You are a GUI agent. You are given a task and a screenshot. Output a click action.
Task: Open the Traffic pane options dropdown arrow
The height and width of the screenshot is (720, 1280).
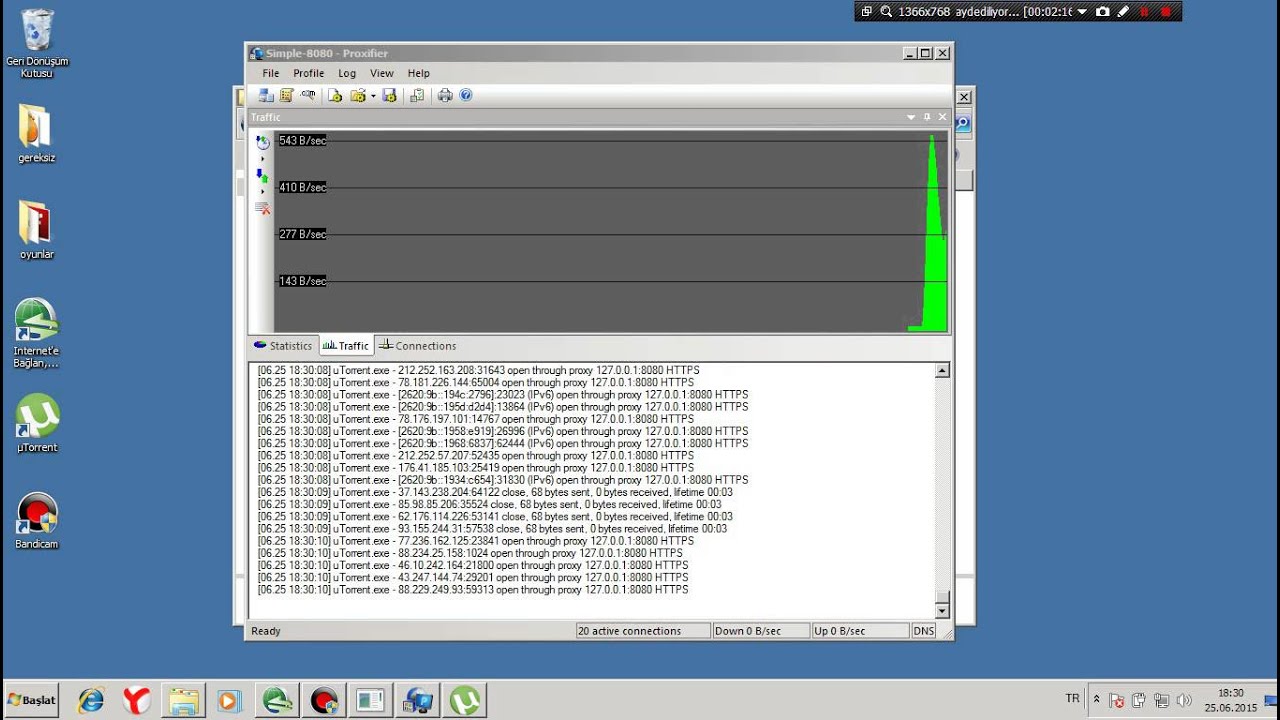[x=911, y=117]
